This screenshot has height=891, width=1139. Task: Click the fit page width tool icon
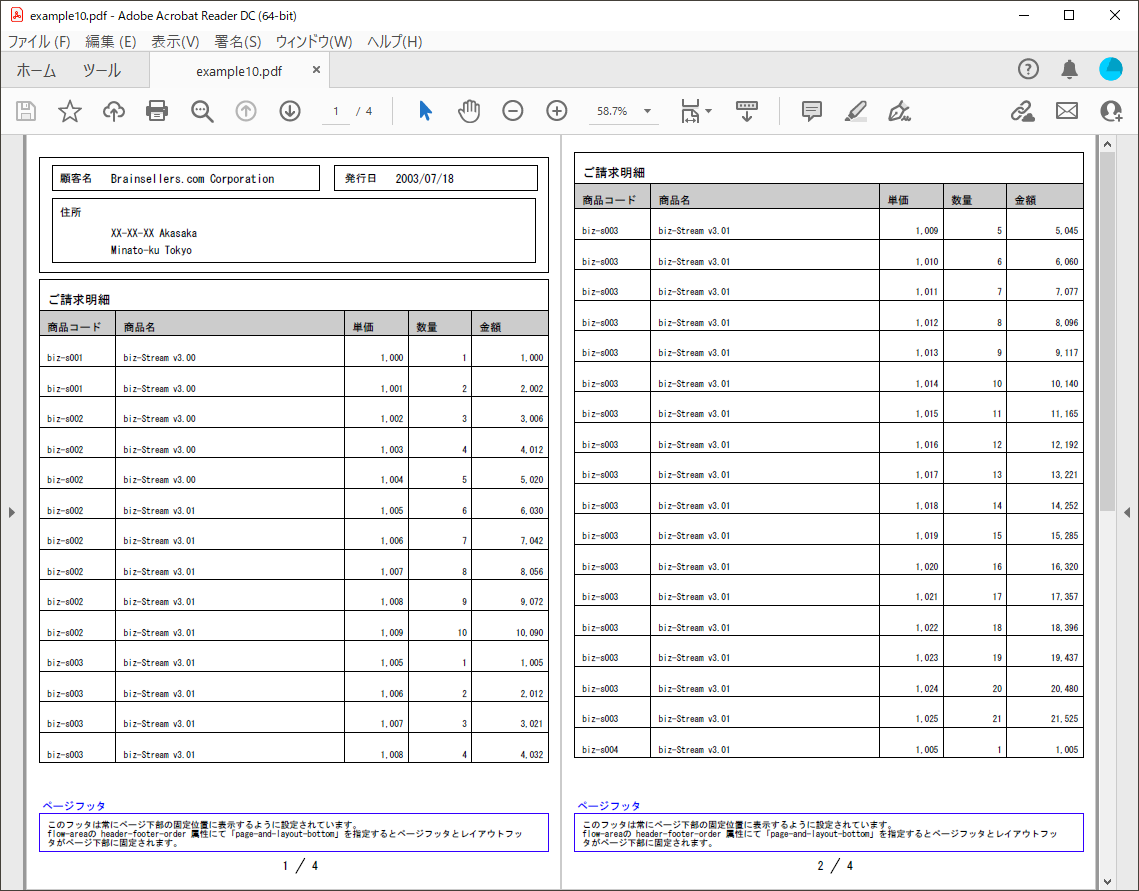(x=690, y=111)
